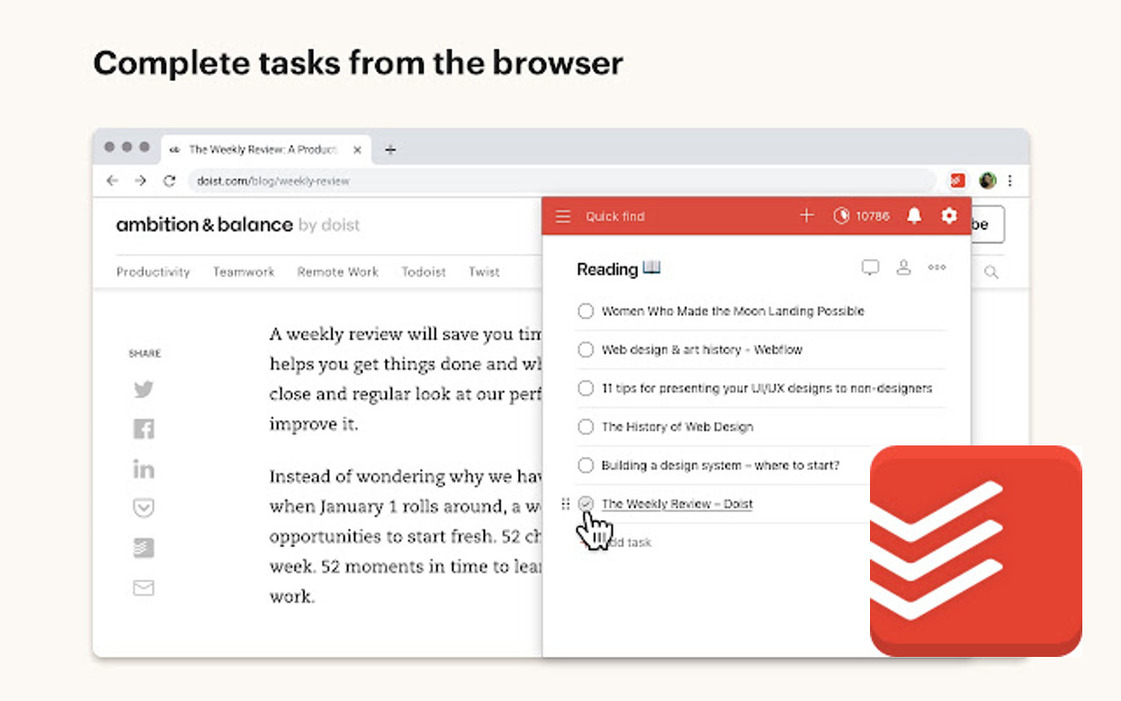This screenshot has height=701, width=1121.
Task: Open the browser profile avatar
Action: [987, 181]
